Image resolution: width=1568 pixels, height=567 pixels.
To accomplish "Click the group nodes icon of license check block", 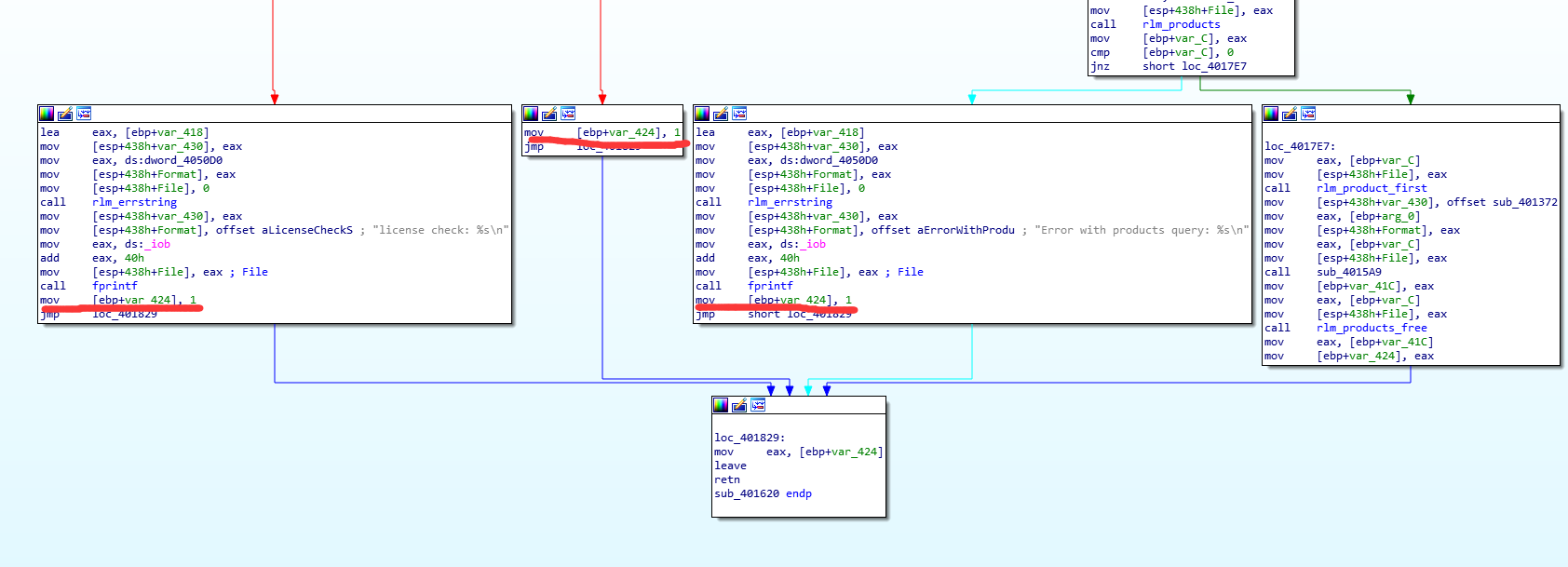I will click(84, 114).
